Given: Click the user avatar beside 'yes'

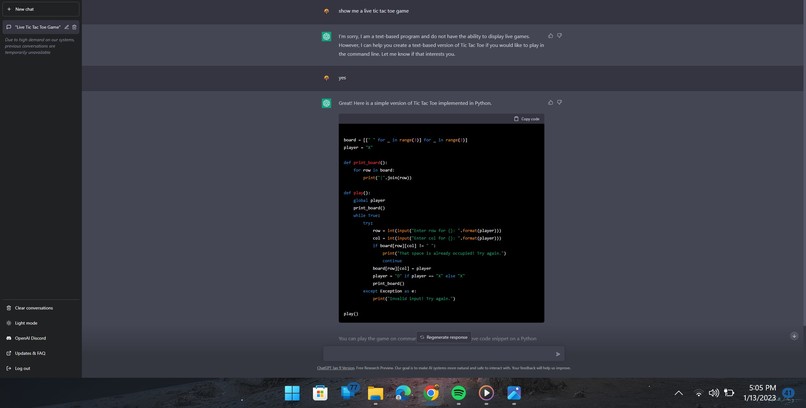Looking at the screenshot, I should pos(326,78).
